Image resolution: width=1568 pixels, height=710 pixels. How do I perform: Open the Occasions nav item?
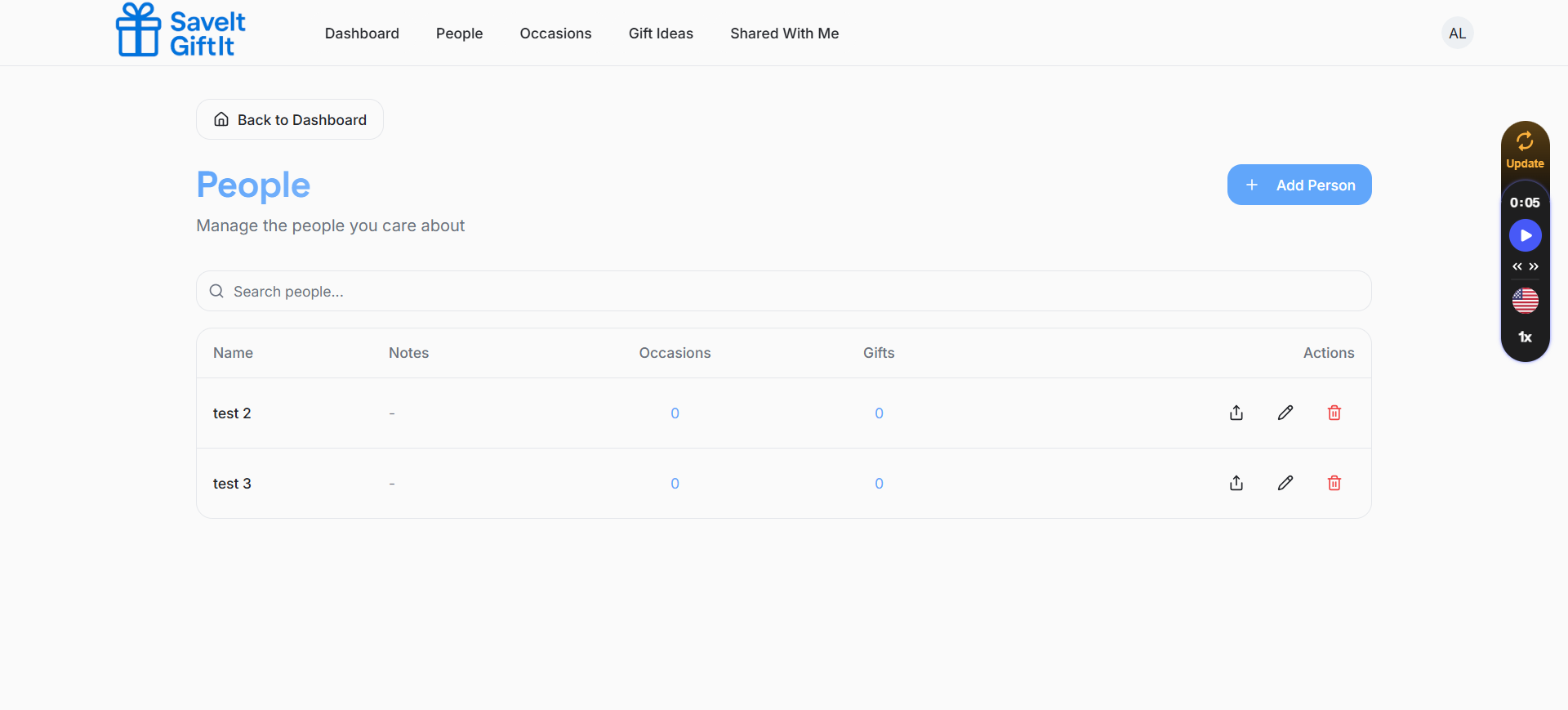[555, 33]
